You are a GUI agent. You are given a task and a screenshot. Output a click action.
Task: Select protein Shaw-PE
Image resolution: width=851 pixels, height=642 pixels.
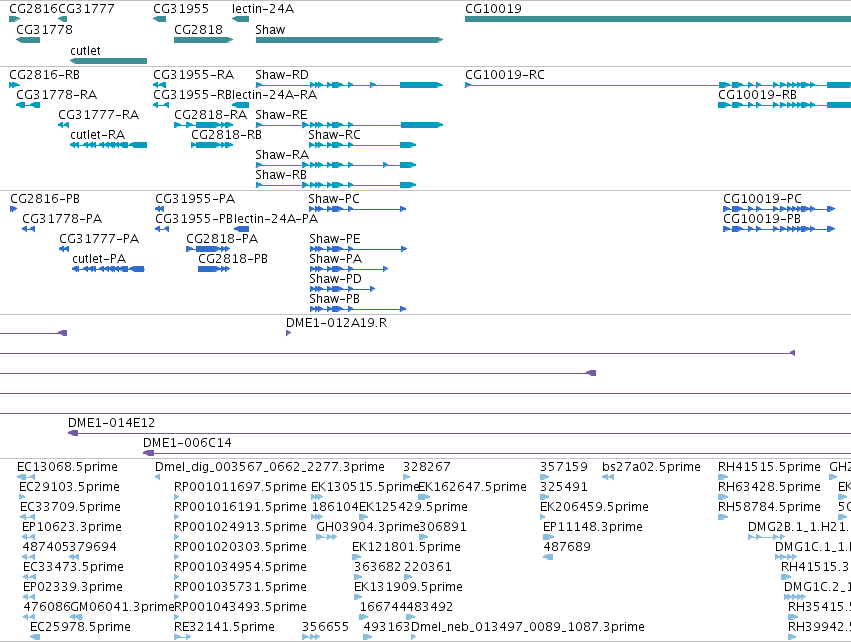pyautogui.click(x=358, y=249)
